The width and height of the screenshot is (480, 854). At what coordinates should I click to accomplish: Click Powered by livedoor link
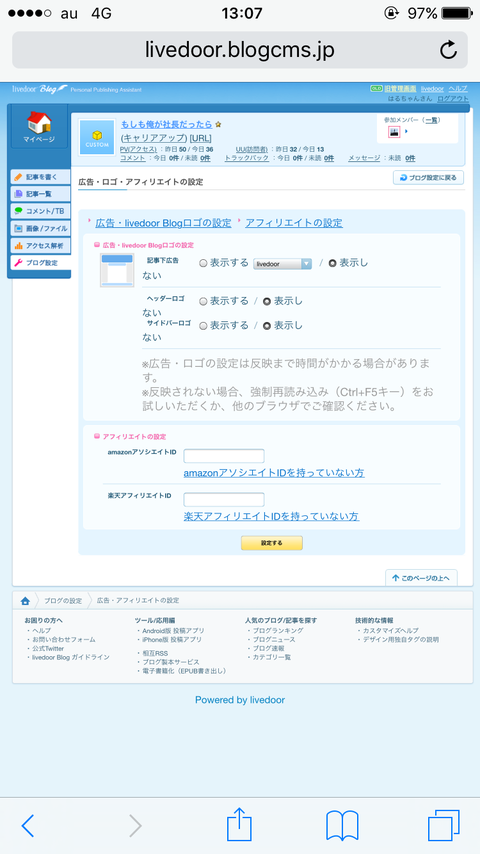[x=240, y=700]
